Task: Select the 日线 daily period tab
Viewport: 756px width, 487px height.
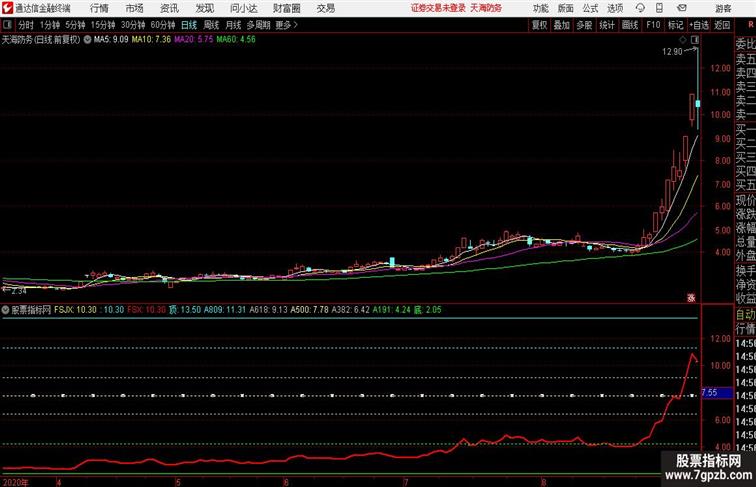Action: (x=189, y=25)
